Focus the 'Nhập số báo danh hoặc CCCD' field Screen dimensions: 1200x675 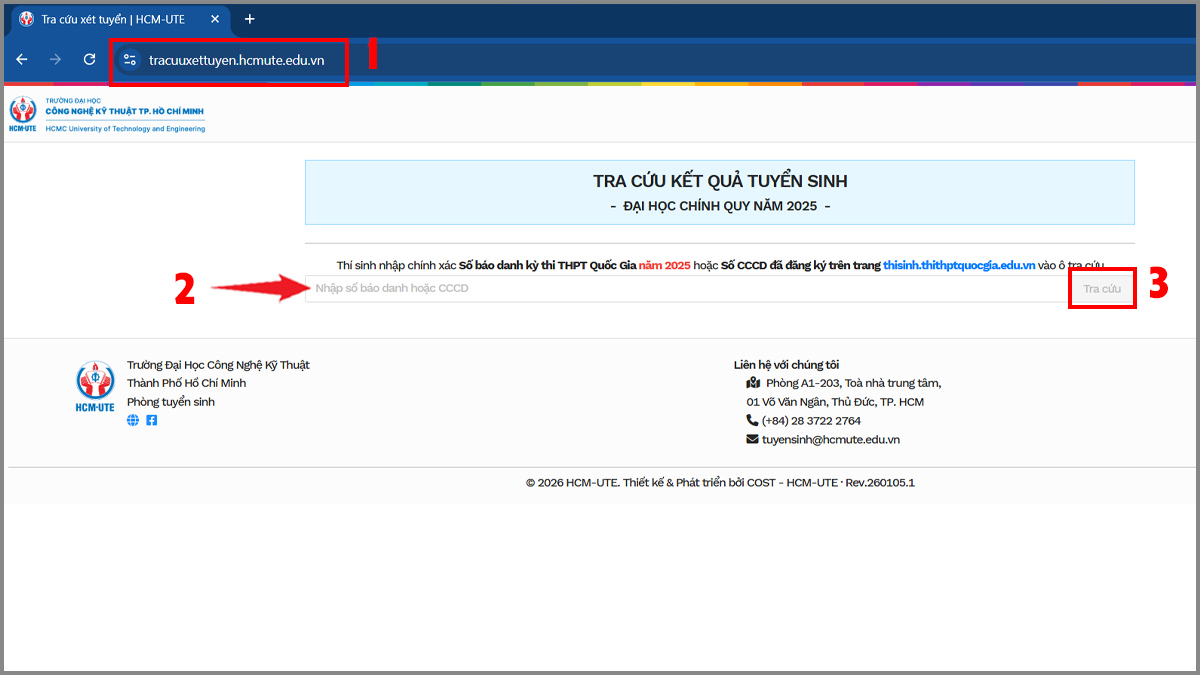[x=687, y=289]
